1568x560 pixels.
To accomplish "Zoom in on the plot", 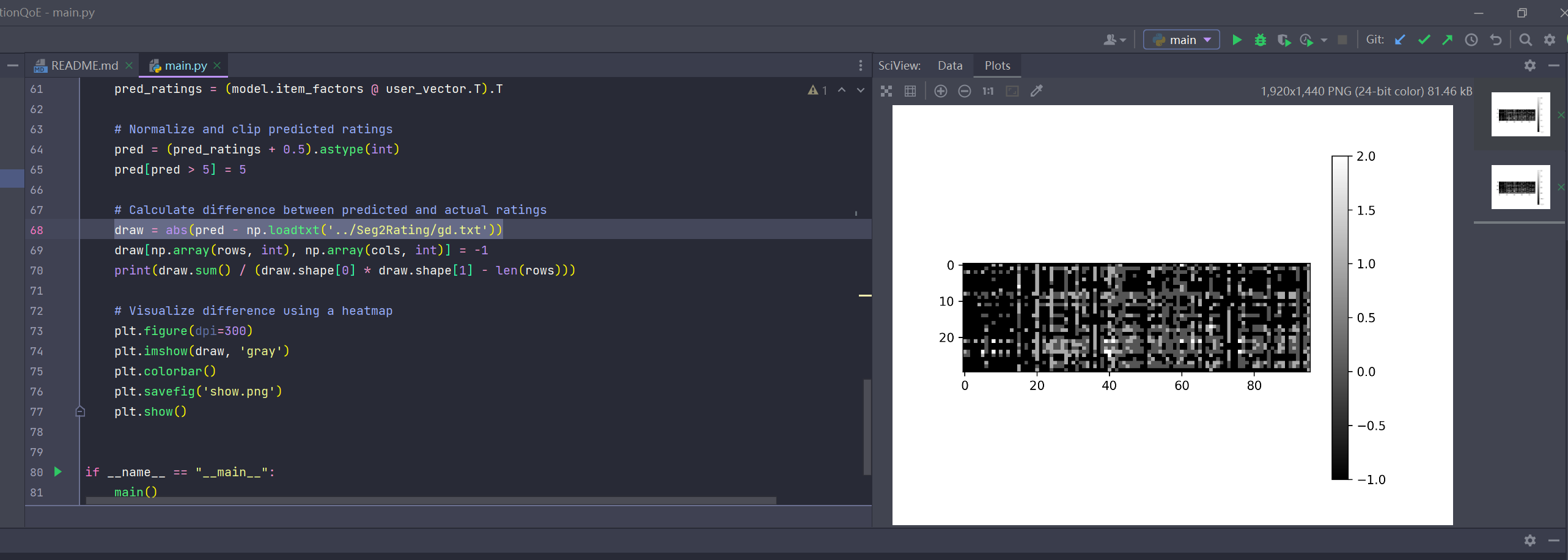I will [x=941, y=91].
